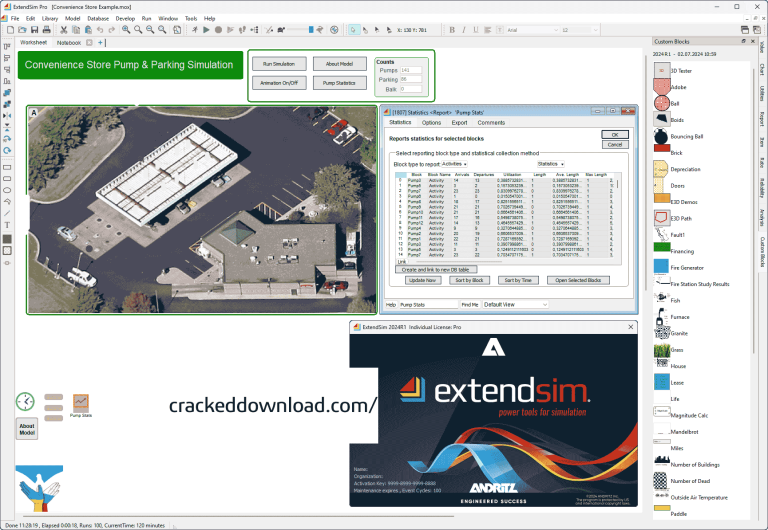768x530 pixels.
Task: Start the simulation with green Run icon
Action: pyautogui.click(x=206, y=30)
